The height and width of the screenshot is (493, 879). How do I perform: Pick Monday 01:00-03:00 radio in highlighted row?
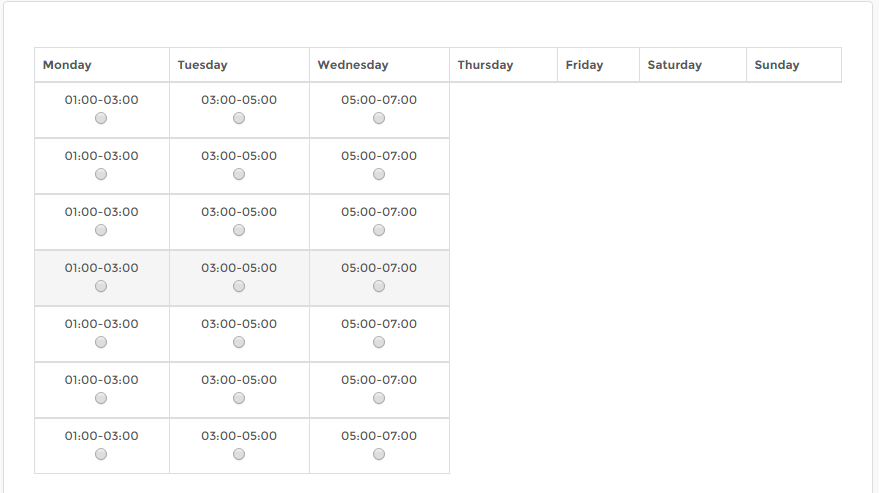tap(101, 286)
